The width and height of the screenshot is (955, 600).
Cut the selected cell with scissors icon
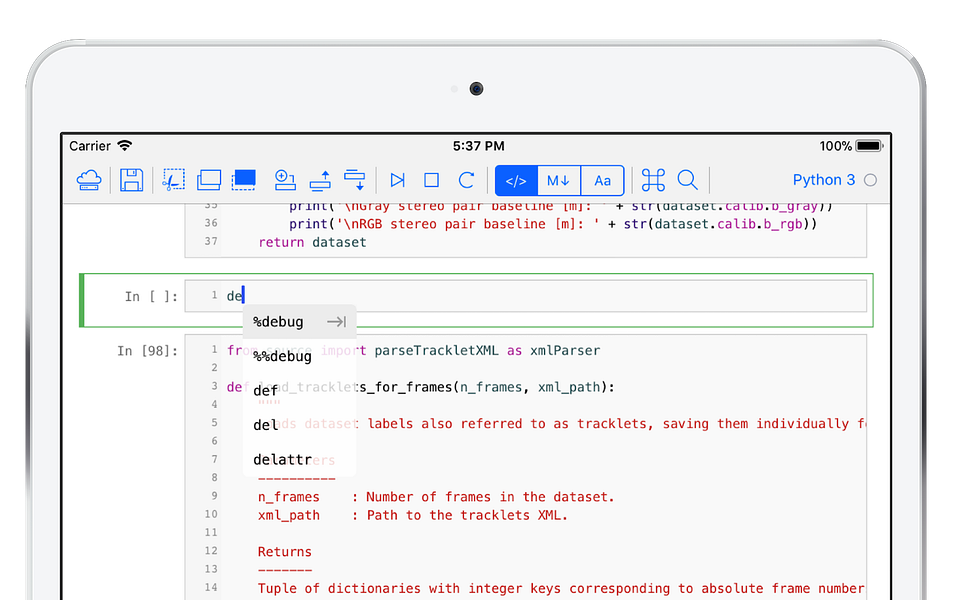coord(174,180)
